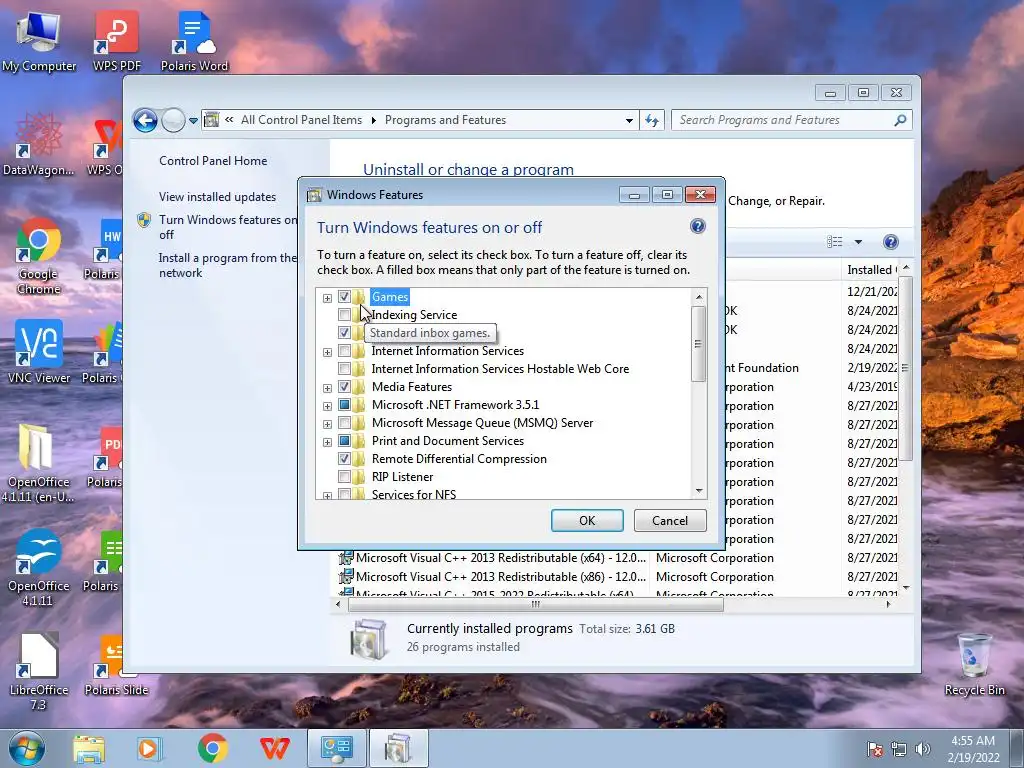Open Action Center flag in system tray
This screenshot has width=1024, height=768.
(x=875, y=749)
